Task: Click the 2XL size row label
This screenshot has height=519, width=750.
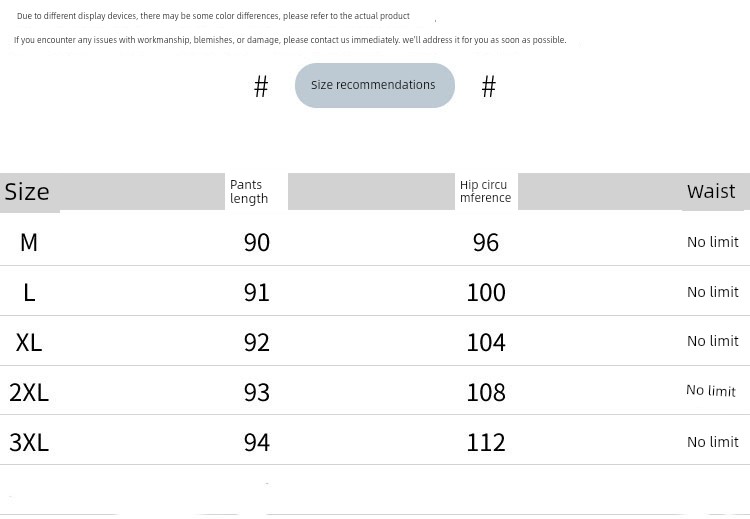Action: (x=29, y=393)
